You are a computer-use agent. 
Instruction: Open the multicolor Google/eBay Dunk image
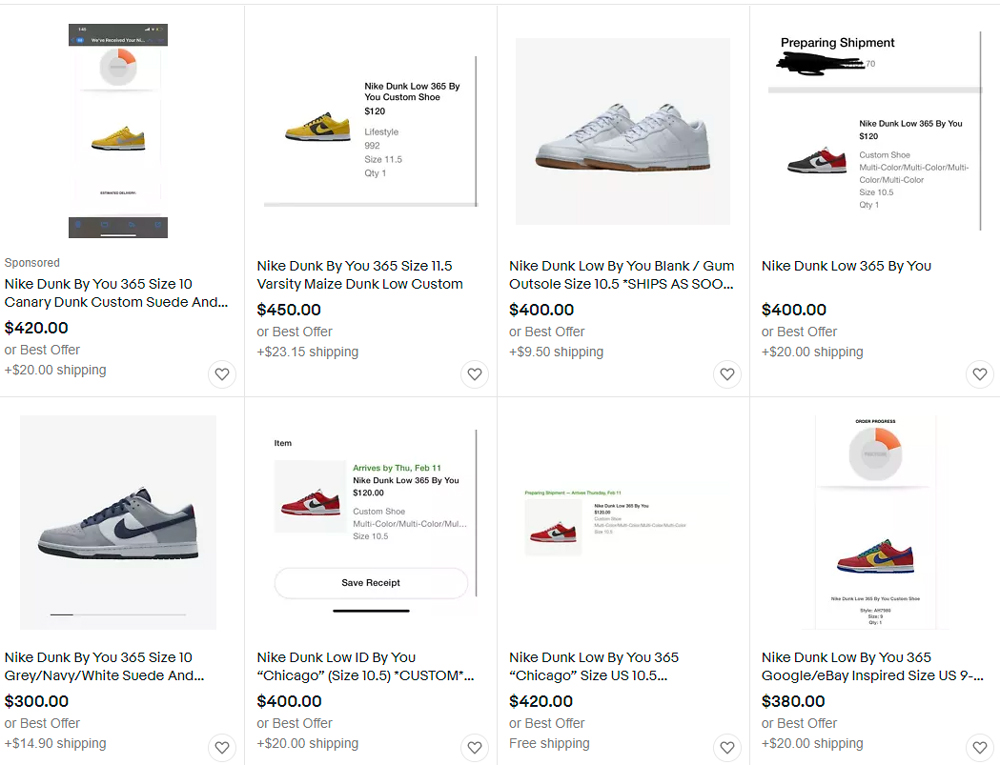click(x=875, y=522)
